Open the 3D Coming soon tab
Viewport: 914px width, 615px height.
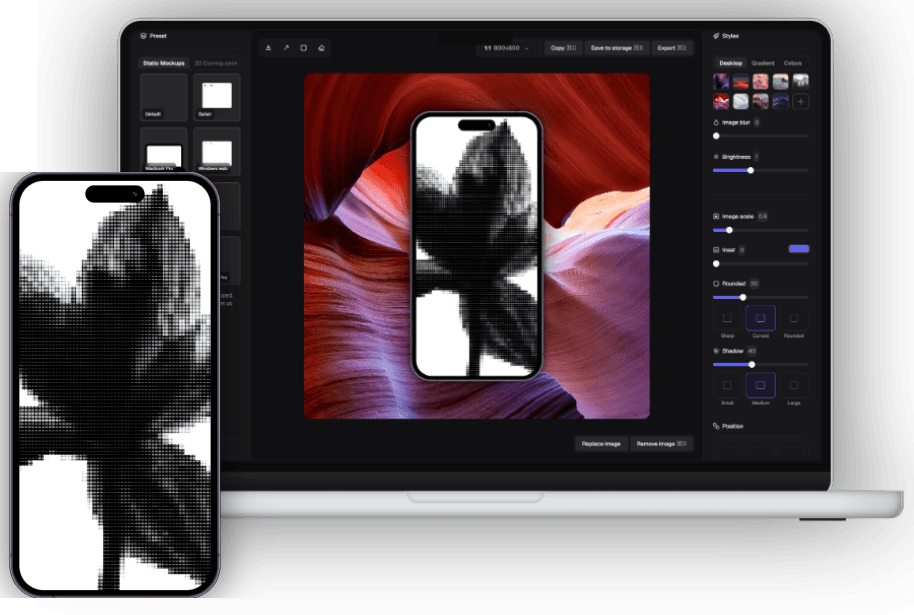[216, 63]
